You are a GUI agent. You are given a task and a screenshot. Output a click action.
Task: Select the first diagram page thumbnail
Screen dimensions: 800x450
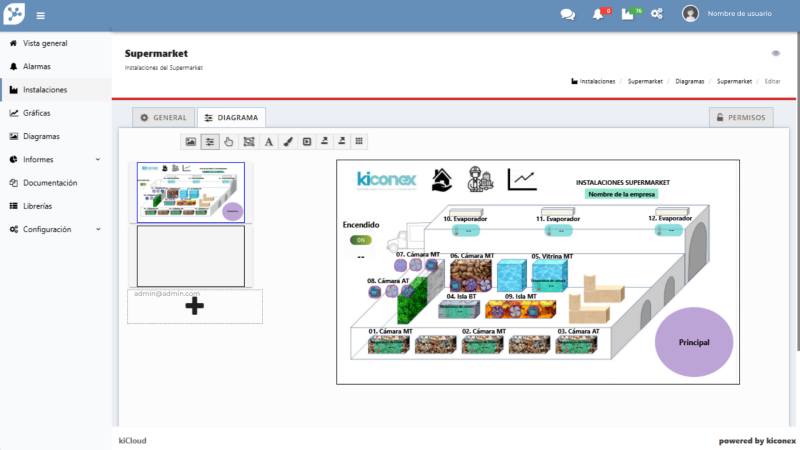click(x=191, y=192)
